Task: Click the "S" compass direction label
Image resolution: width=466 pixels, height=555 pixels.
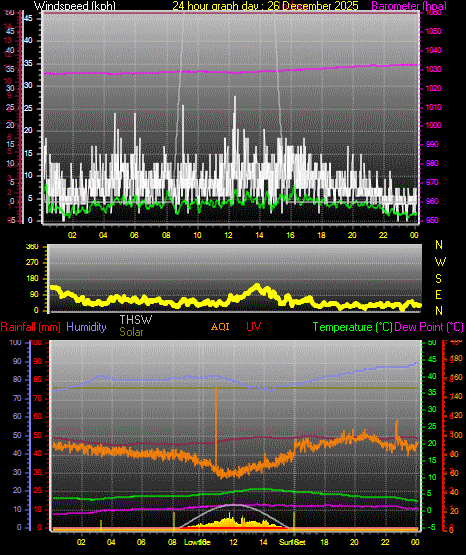Action: (438, 279)
